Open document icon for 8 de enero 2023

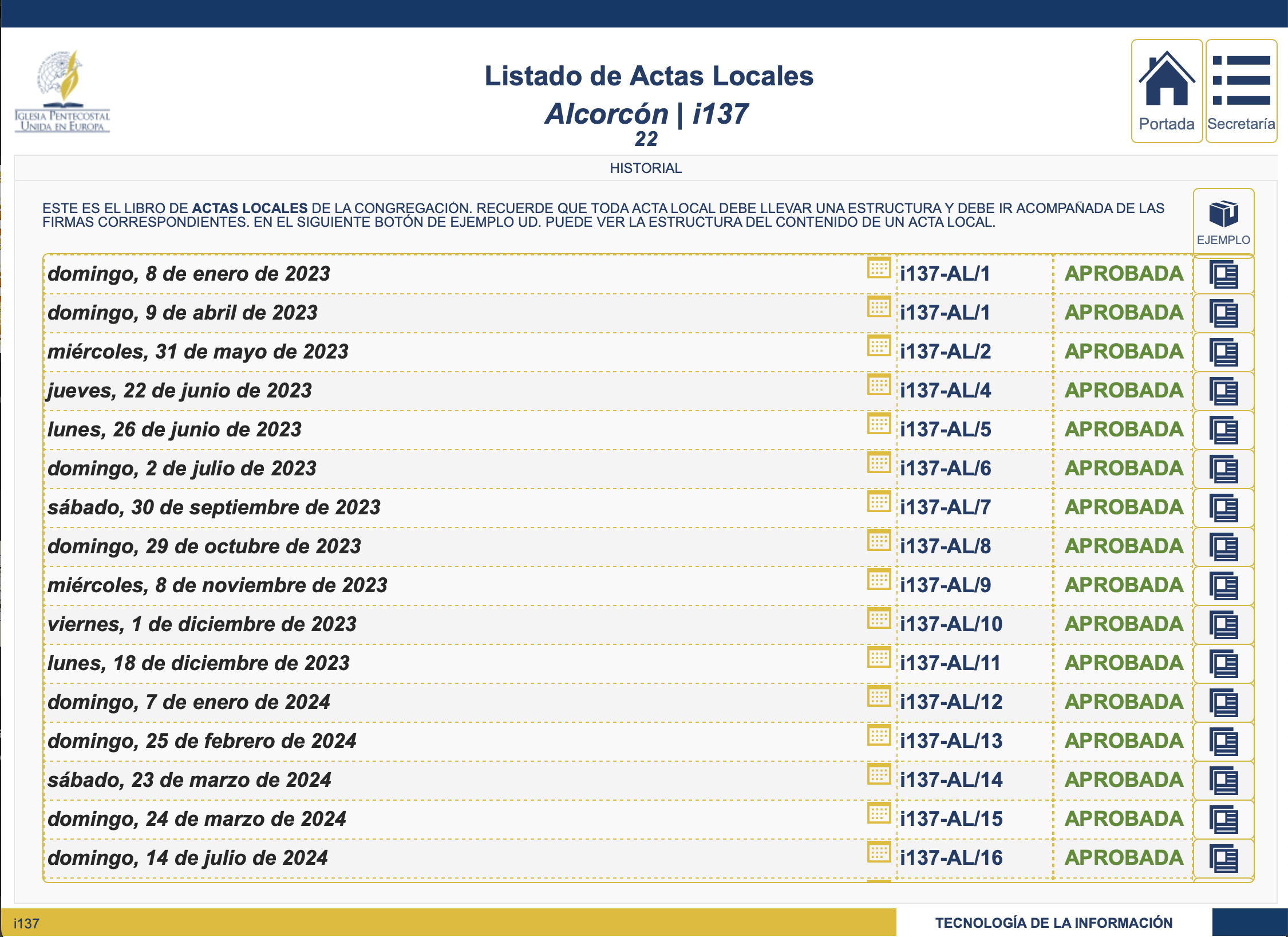1223,274
